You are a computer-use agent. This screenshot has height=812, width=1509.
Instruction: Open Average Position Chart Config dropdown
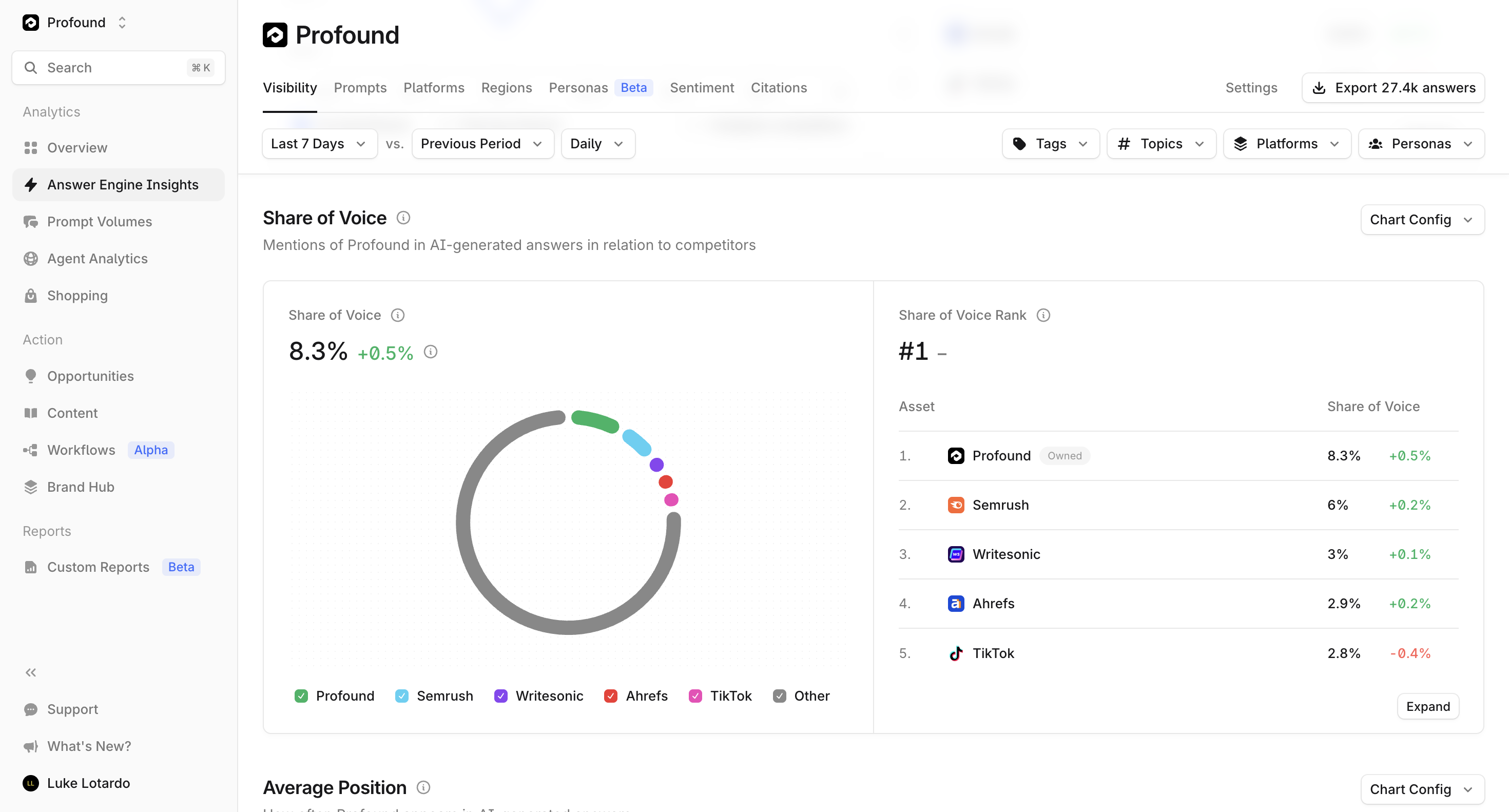point(1422,789)
